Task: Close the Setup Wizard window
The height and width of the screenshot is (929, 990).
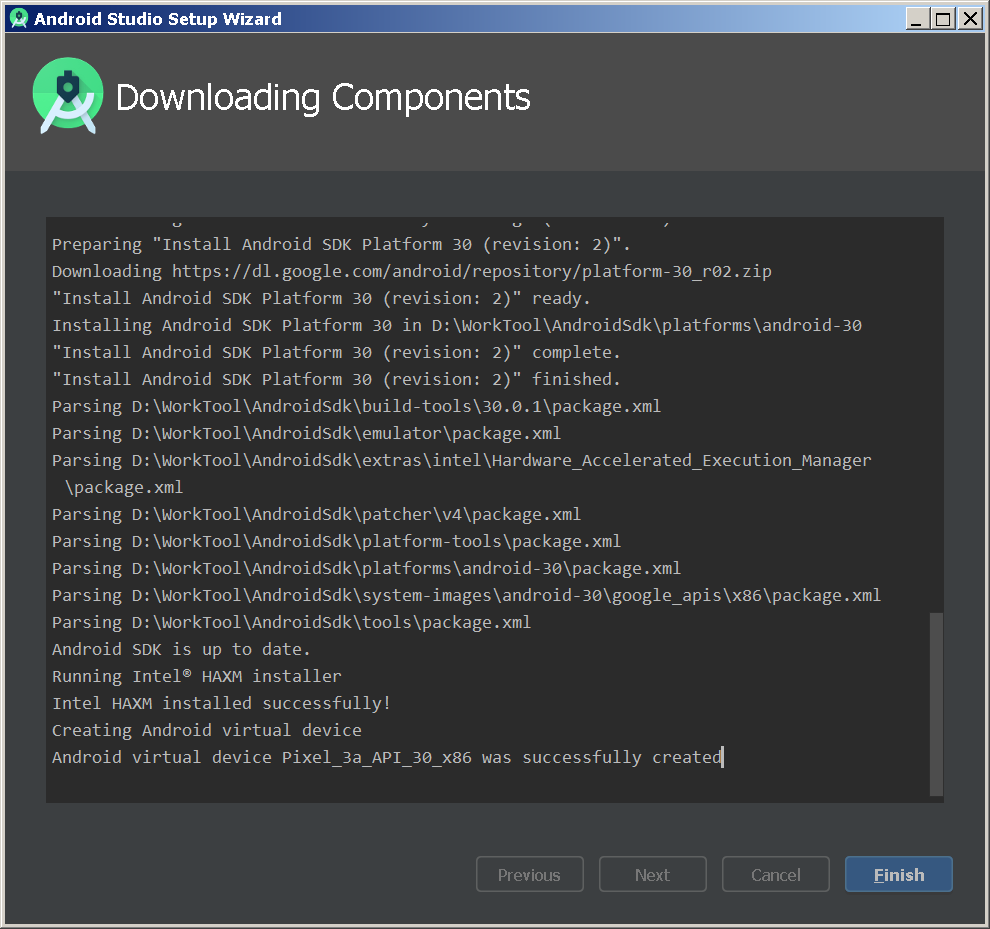Action: (x=969, y=19)
